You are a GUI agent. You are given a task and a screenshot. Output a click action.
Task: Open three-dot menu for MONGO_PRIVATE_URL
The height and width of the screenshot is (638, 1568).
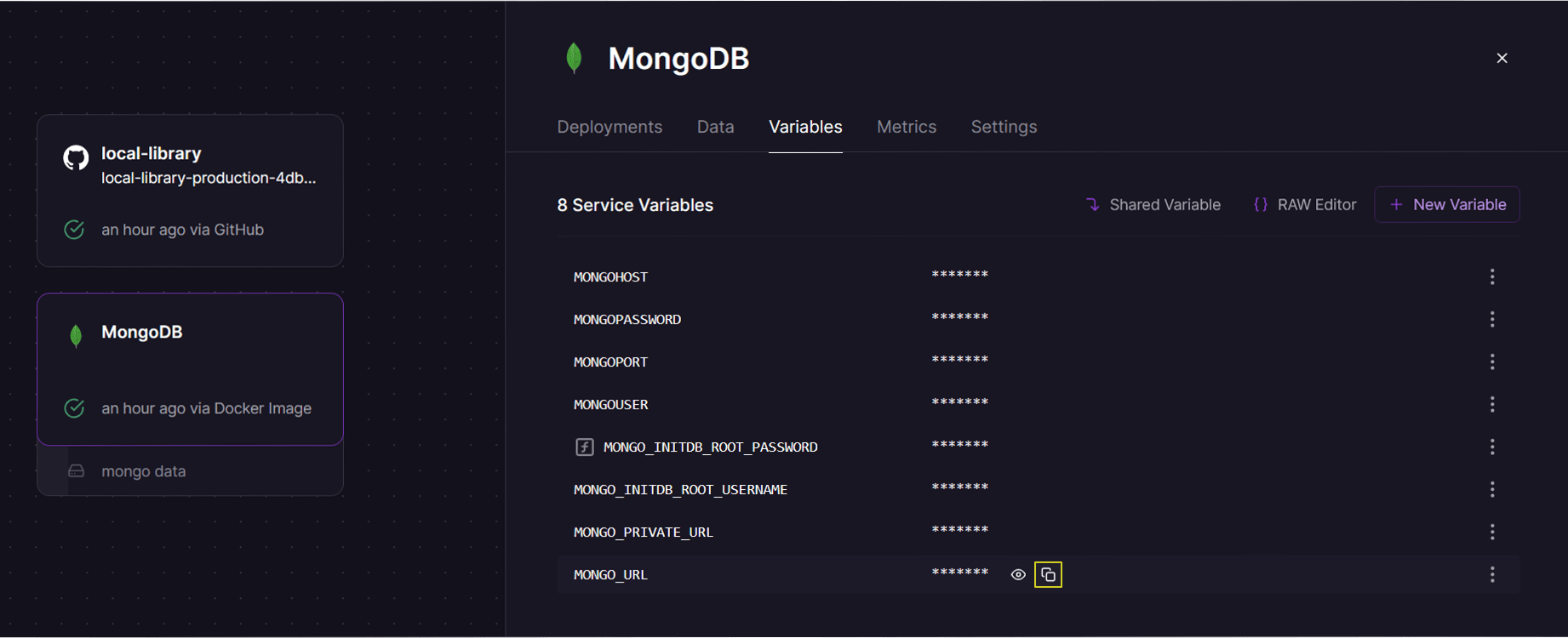1491,533
